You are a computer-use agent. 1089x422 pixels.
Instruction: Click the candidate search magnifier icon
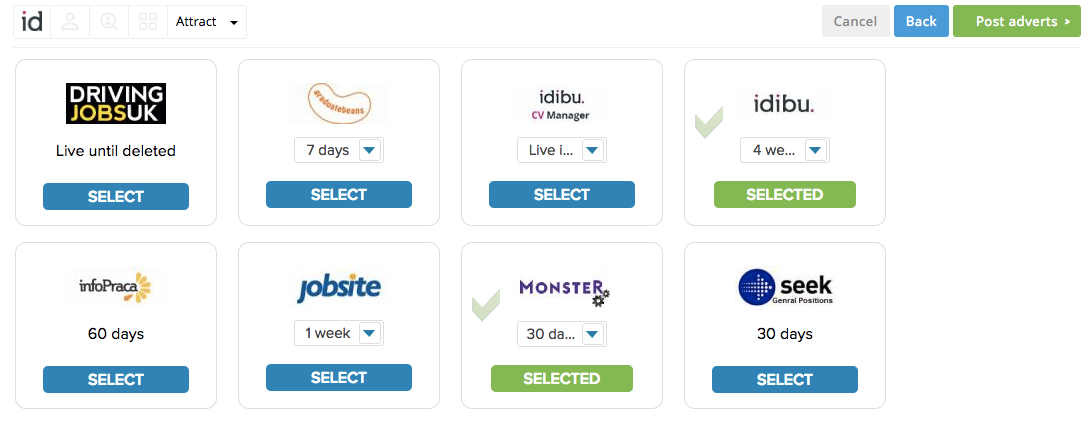tap(109, 21)
